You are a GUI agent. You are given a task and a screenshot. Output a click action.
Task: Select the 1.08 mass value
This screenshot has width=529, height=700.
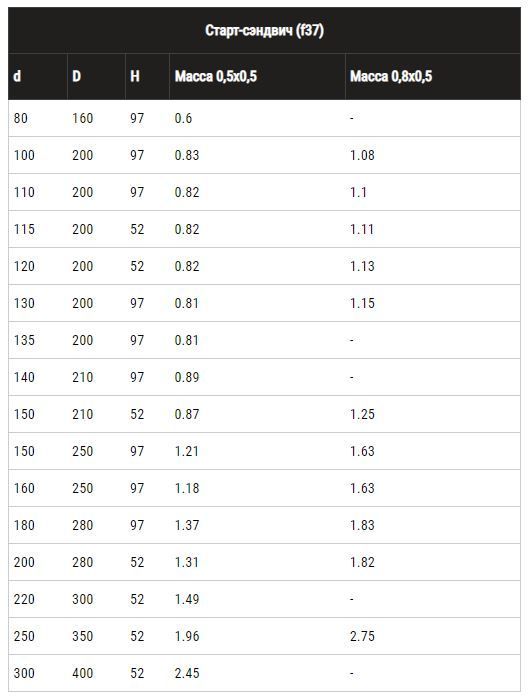coord(362,155)
